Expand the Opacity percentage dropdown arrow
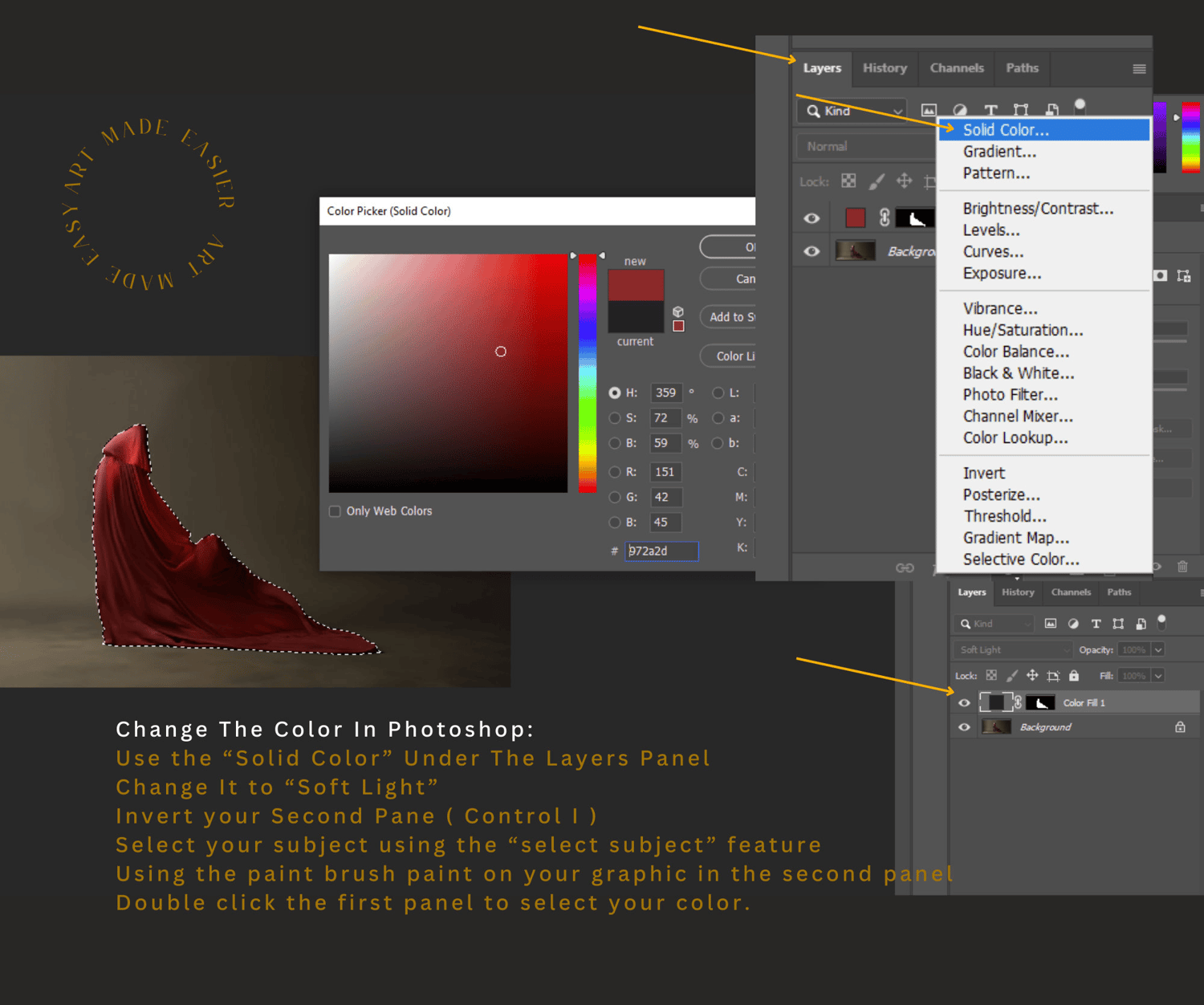Viewport: 1204px width, 1005px height. coord(1158,649)
